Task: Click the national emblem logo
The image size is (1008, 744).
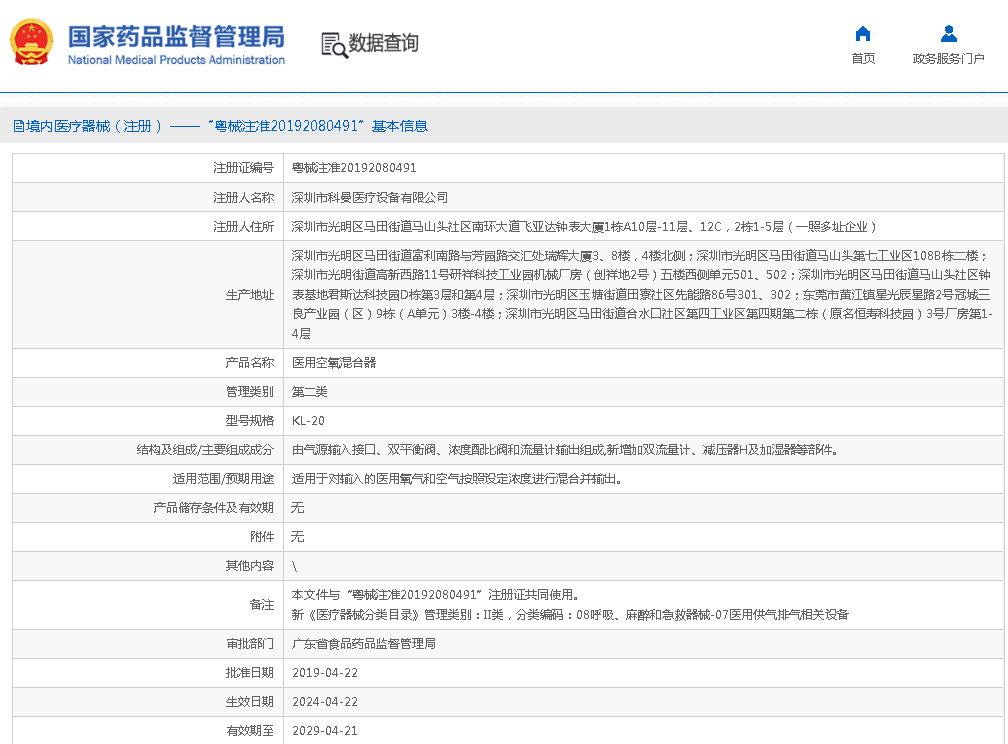Action: pyautogui.click(x=32, y=43)
